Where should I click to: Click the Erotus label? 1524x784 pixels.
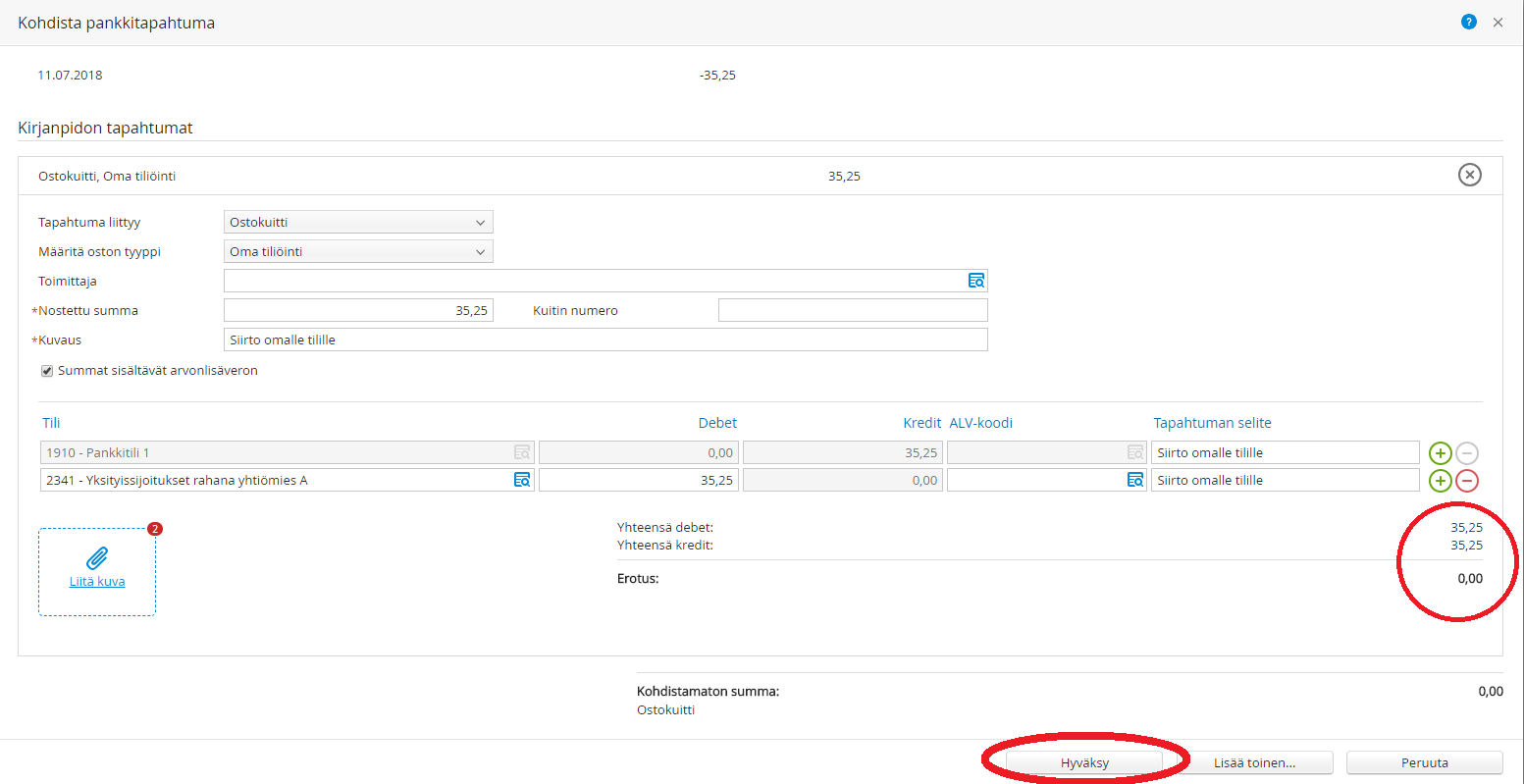tap(638, 578)
